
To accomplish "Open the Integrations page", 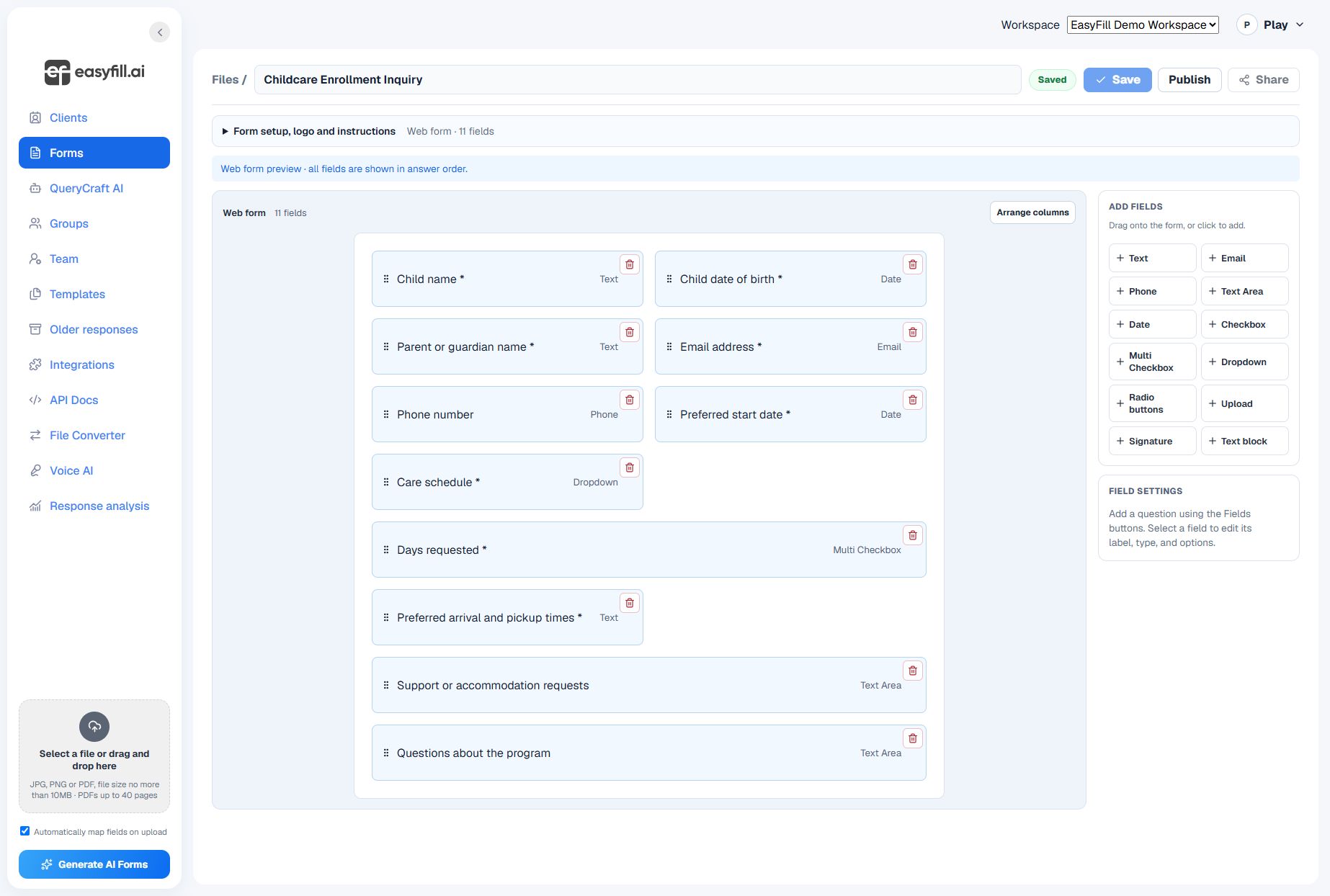I will [x=94, y=364].
